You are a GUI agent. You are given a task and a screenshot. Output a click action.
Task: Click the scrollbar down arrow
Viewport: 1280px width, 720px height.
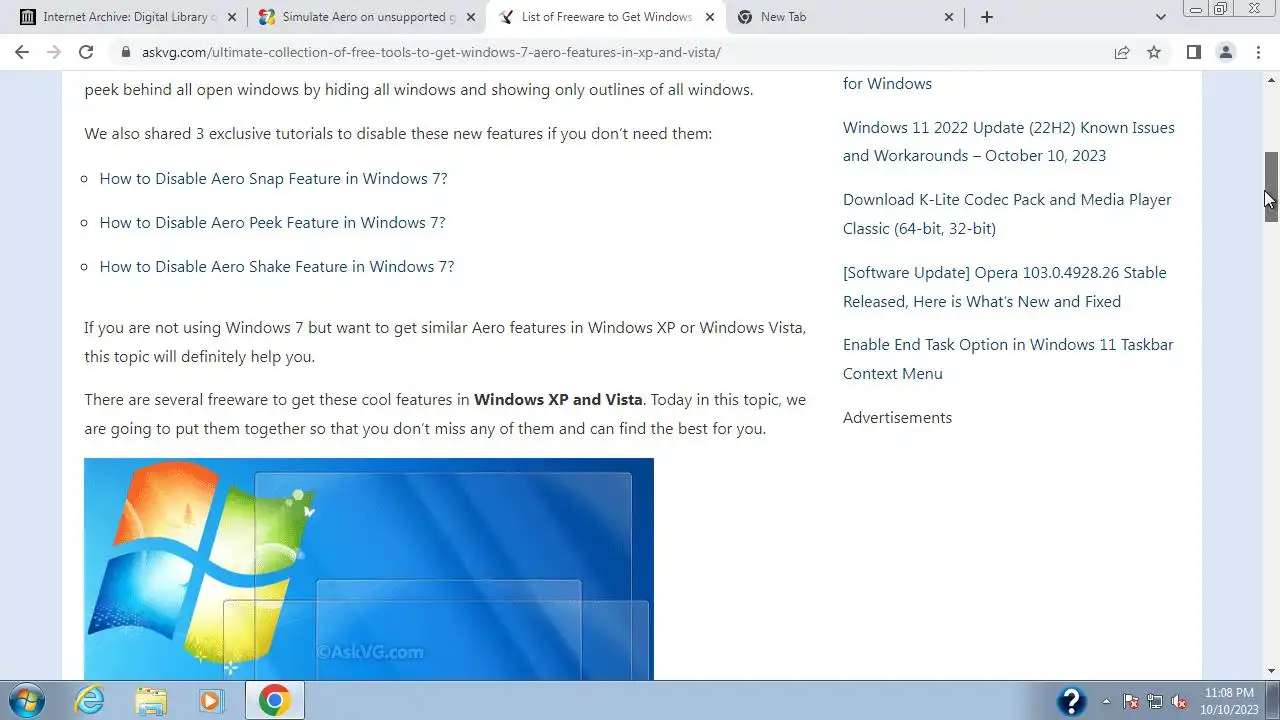coord(1271,671)
